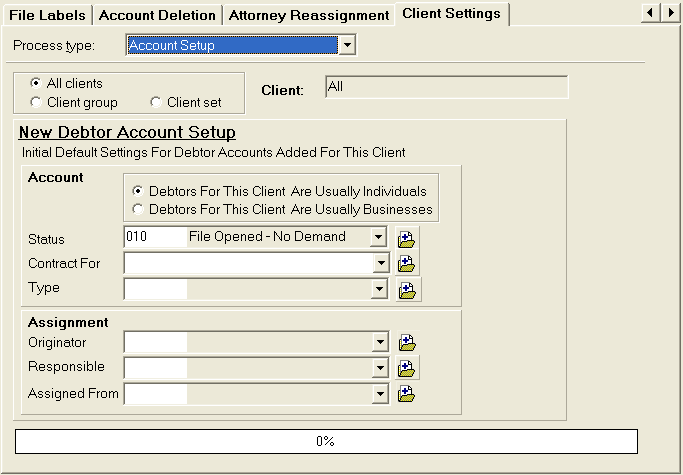Click the lookup icon beside Assigned From
The image size is (683, 475).
(x=406, y=394)
